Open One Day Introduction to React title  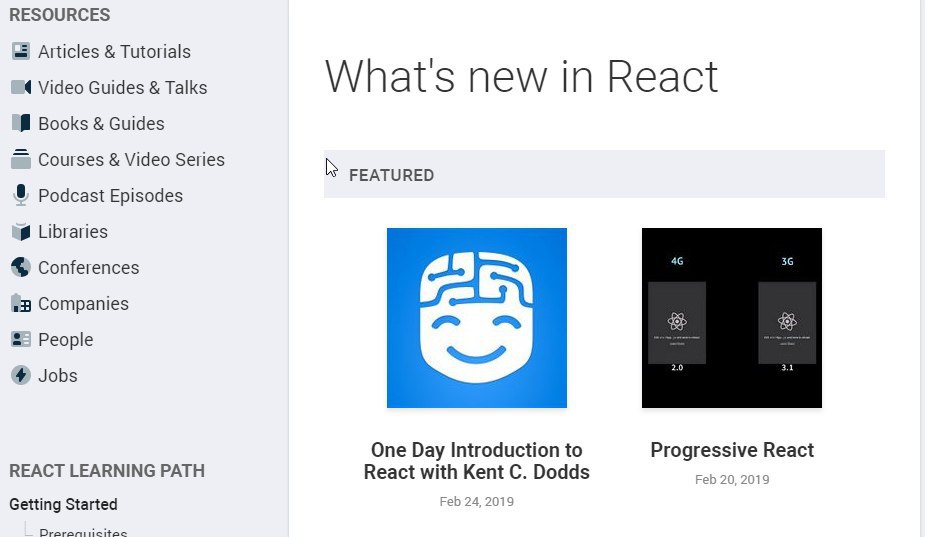coord(477,461)
